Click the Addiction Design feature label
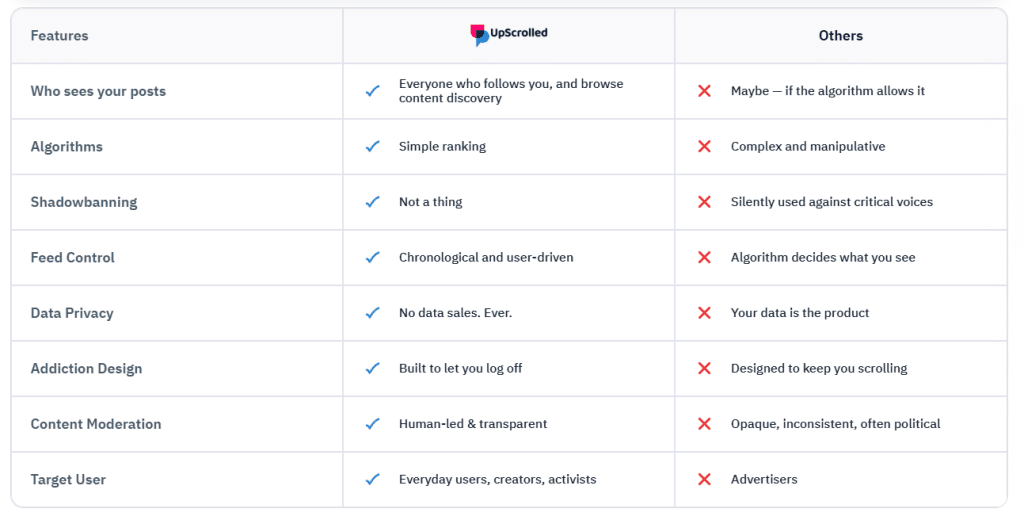This screenshot has width=1024, height=520. pyautogui.click(x=86, y=369)
